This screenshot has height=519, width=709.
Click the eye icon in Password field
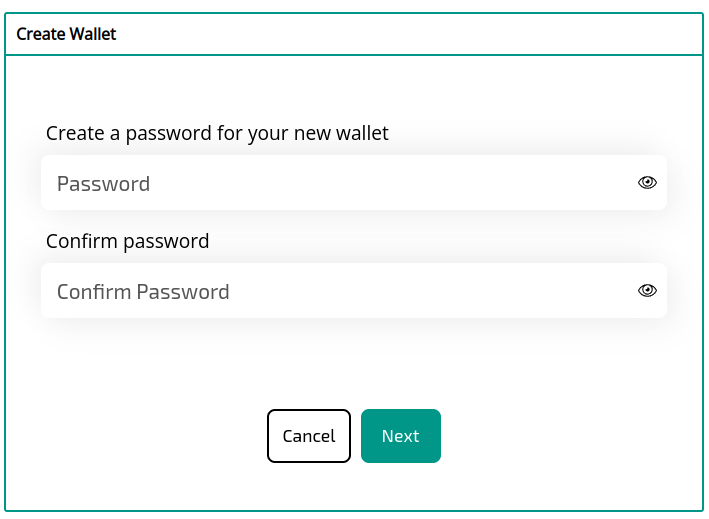647,183
